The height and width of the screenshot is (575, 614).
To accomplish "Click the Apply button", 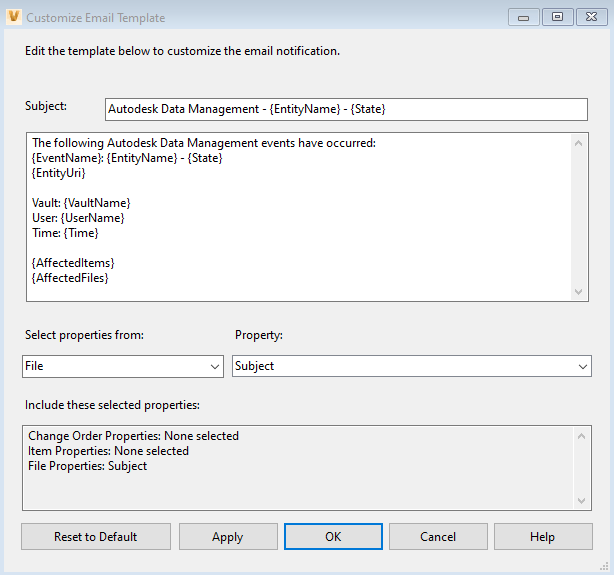I will (x=228, y=537).
